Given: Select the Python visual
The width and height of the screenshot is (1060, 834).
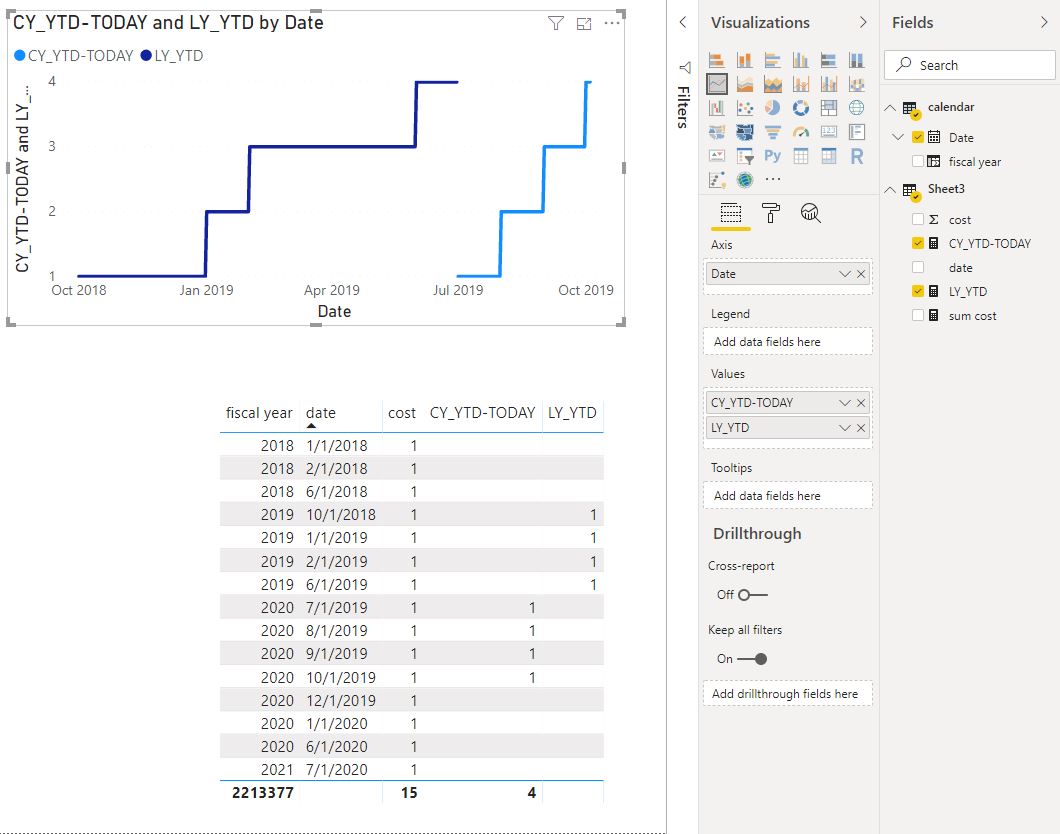Looking at the screenshot, I should point(773,156).
